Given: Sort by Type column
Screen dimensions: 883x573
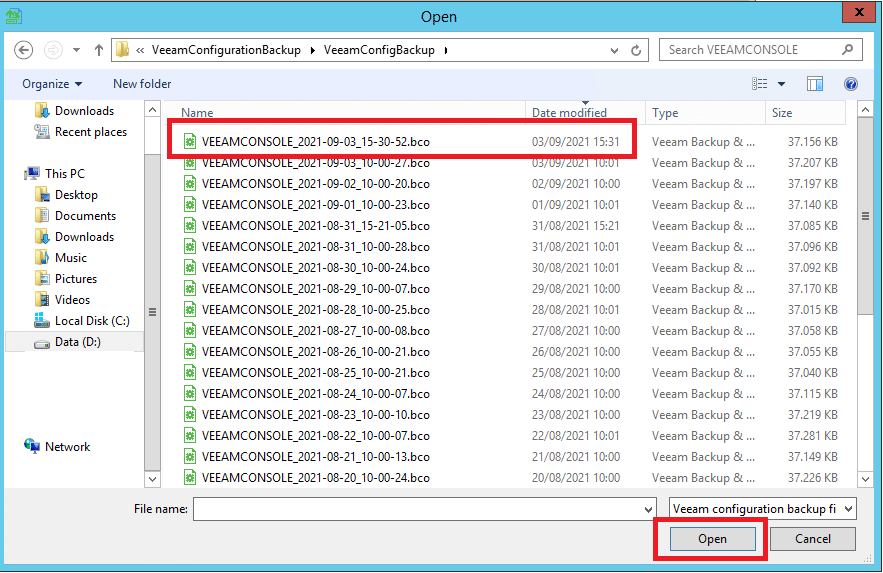Looking at the screenshot, I should tap(705, 113).
